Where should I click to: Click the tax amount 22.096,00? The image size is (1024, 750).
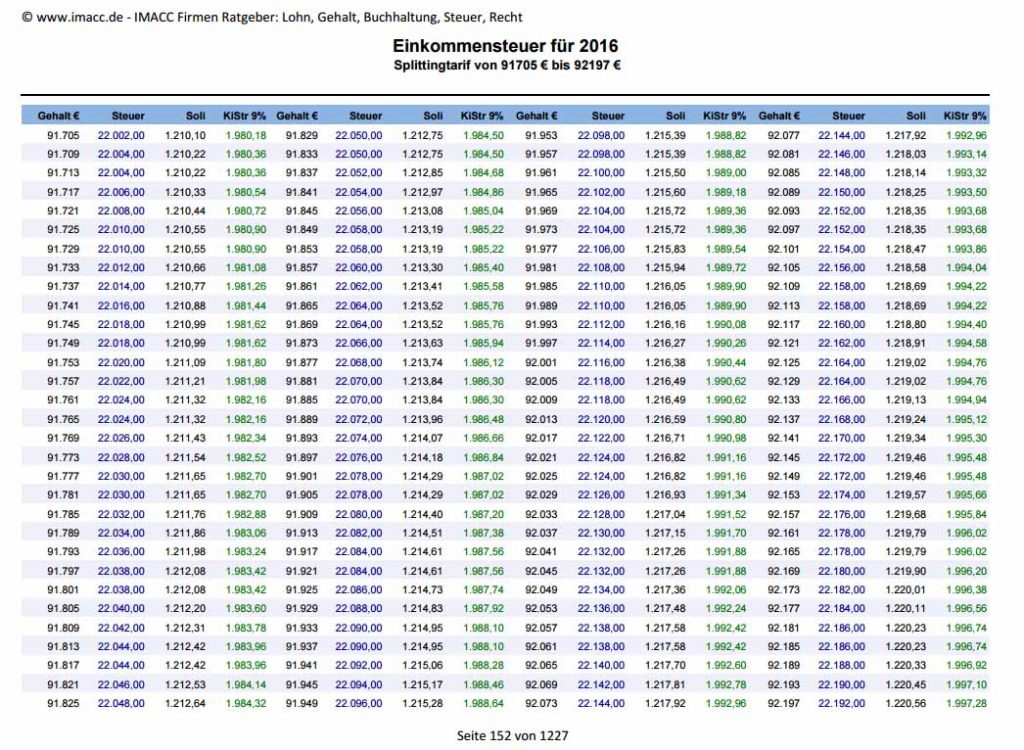point(358,703)
